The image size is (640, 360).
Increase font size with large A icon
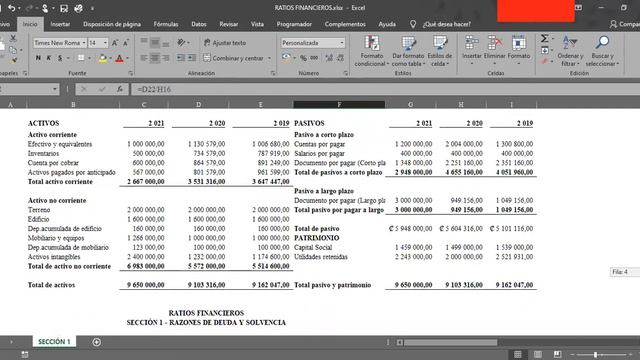pyautogui.click(x=115, y=43)
